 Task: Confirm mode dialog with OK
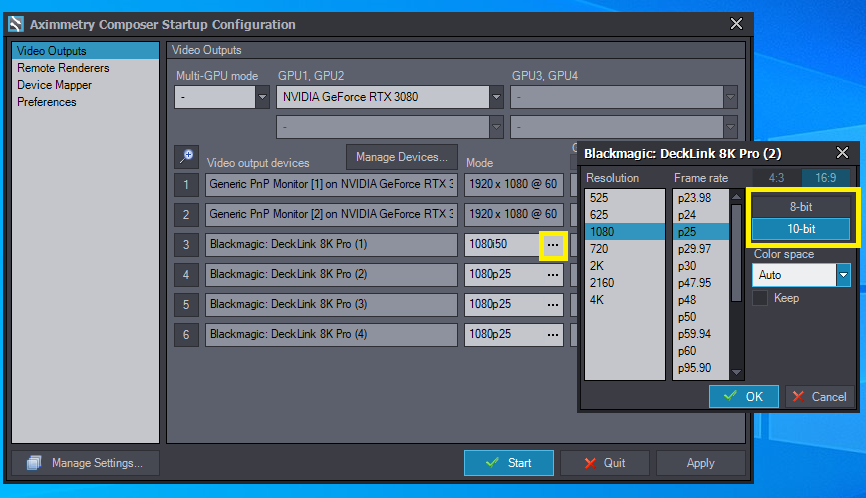(x=743, y=396)
